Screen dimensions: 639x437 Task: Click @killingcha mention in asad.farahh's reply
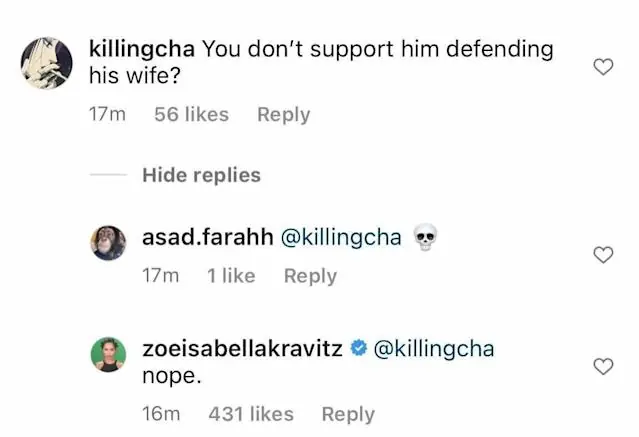tap(341, 237)
